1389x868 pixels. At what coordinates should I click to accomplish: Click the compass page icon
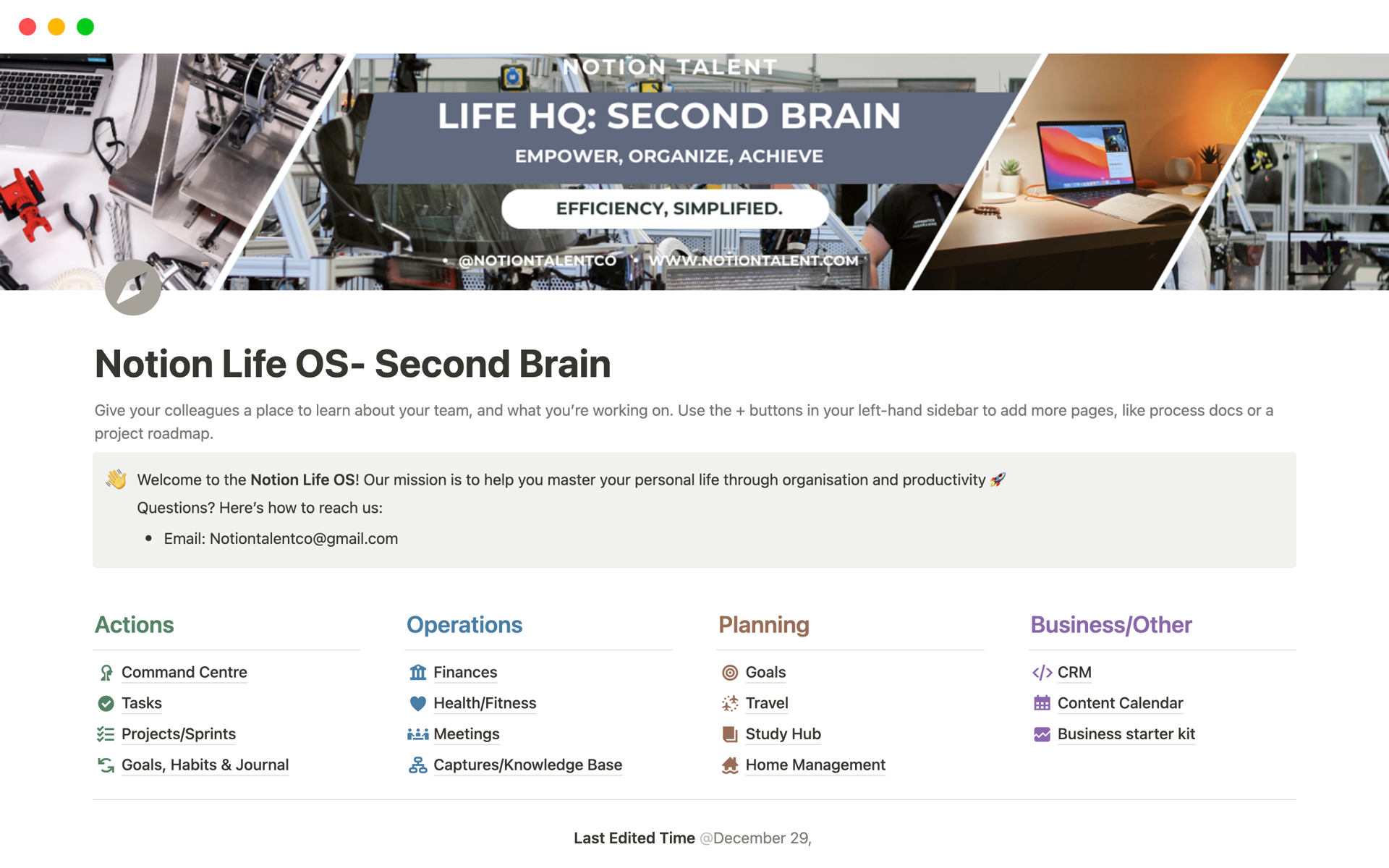pos(133,287)
